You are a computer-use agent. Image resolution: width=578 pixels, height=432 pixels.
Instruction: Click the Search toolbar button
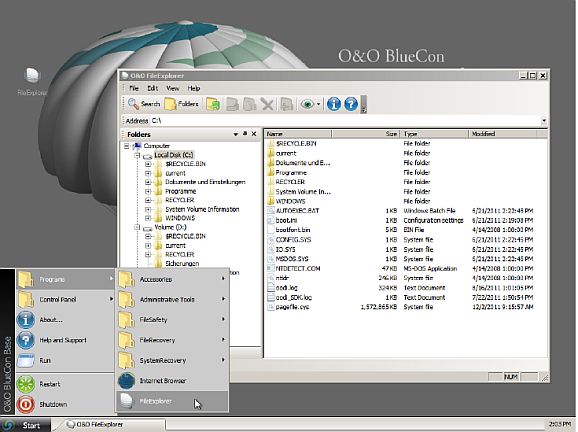(144, 104)
